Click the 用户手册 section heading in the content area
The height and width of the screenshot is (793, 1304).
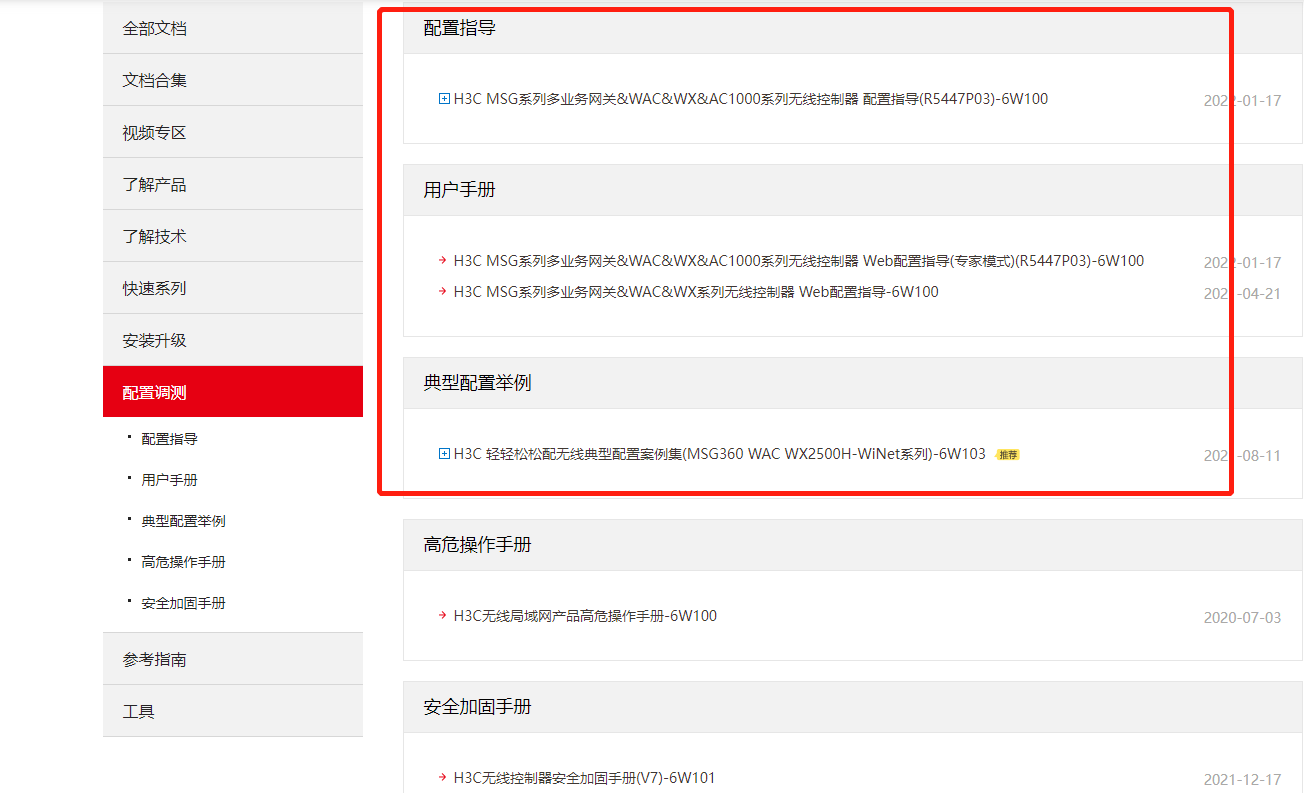click(x=460, y=190)
